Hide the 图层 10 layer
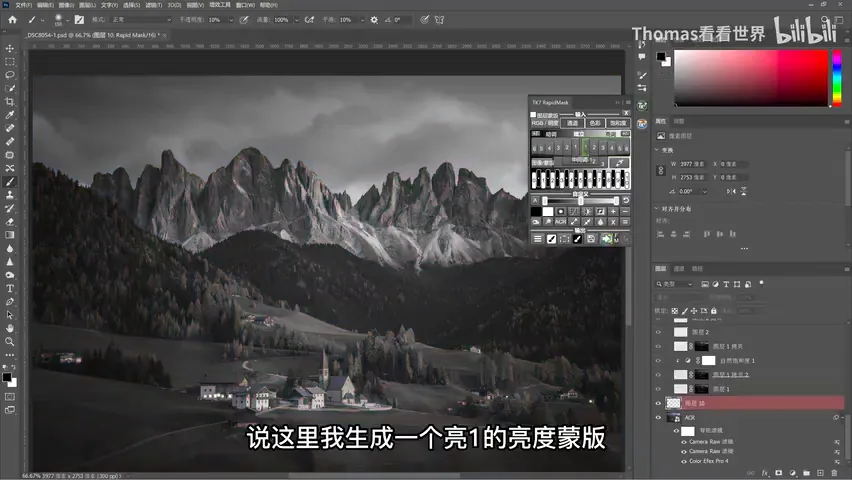 click(x=658, y=403)
